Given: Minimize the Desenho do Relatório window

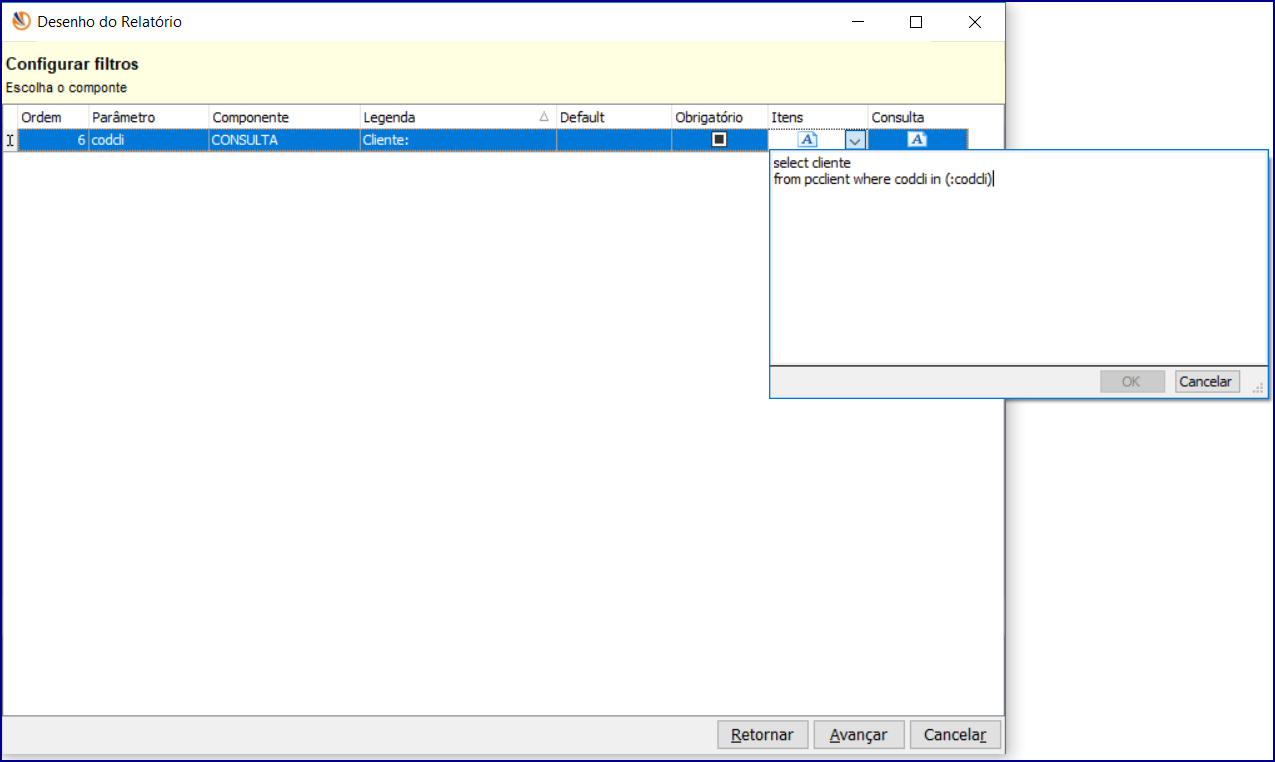Looking at the screenshot, I should (858, 22).
